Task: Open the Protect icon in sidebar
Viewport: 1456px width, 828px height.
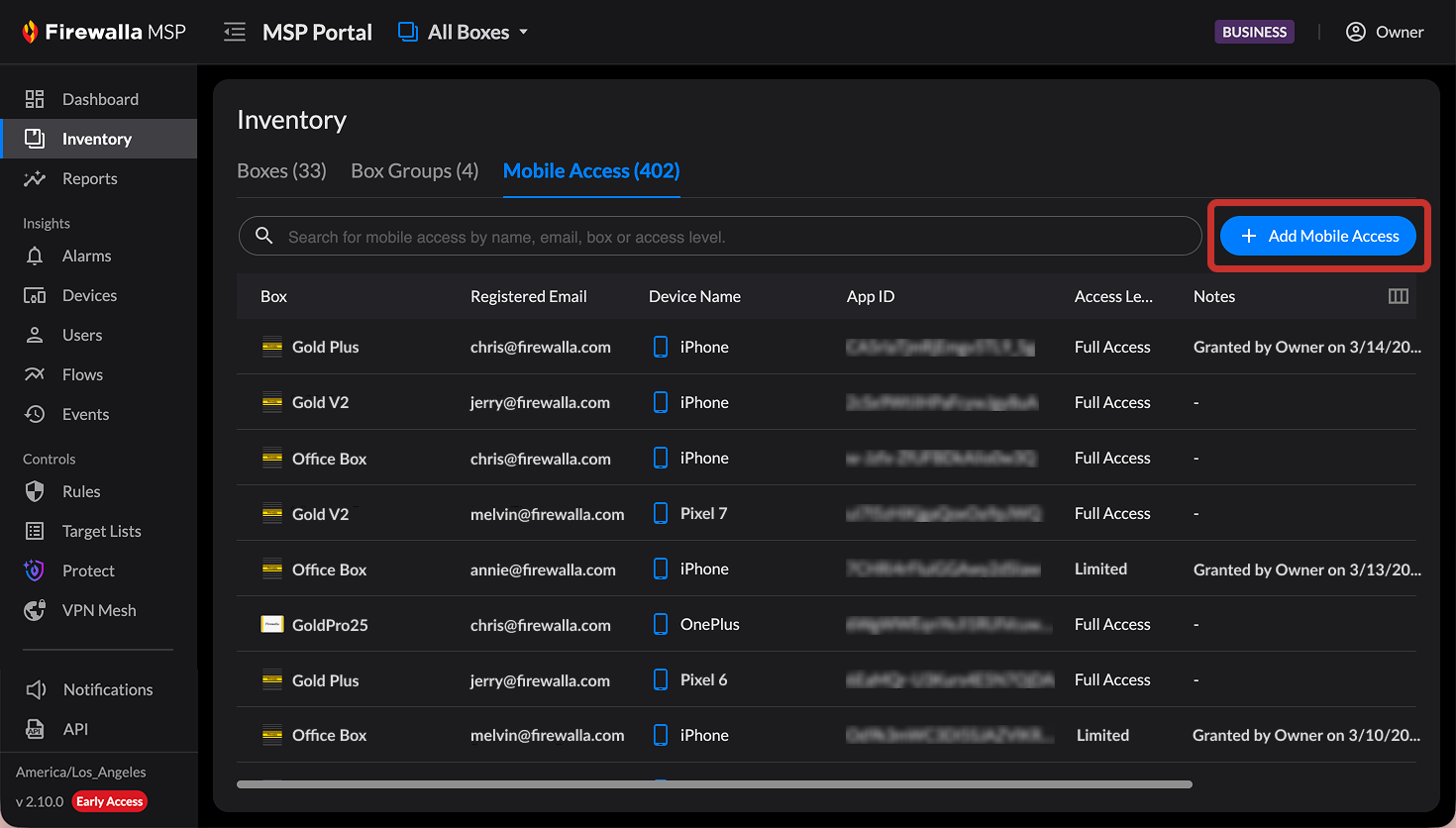Action: pyautogui.click(x=35, y=570)
